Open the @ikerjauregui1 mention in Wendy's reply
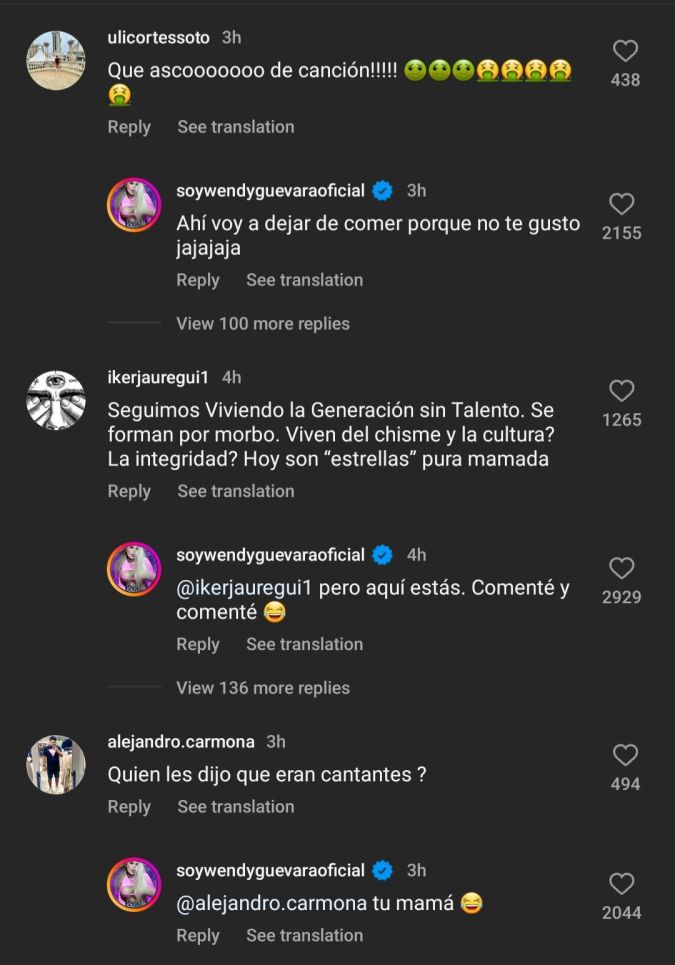This screenshot has height=965, width=675. (245, 588)
